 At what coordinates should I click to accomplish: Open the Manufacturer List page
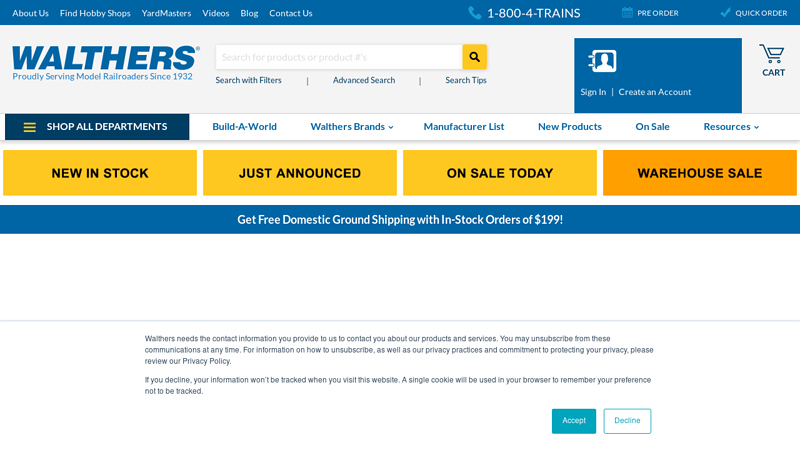[x=464, y=127]
